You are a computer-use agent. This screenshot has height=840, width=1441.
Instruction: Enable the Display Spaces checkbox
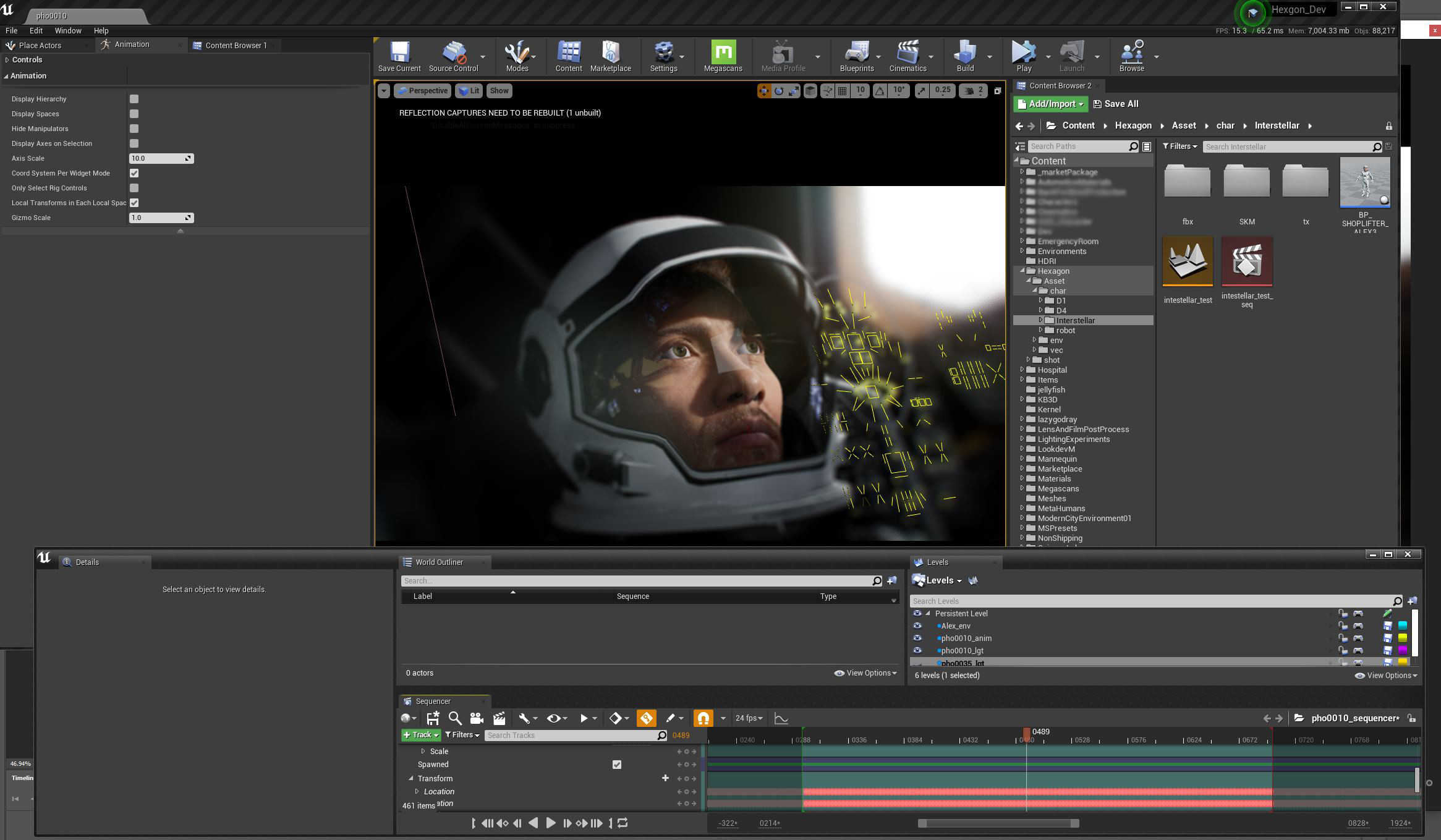[134, 114]
